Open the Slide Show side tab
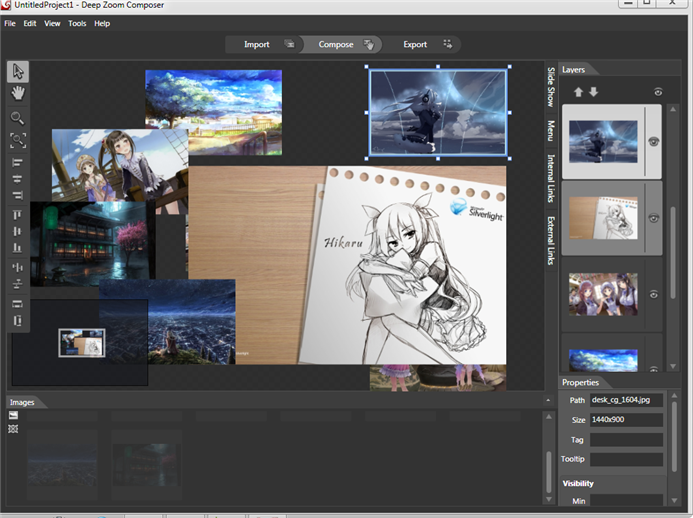The image size is (693, 518). coord(551,87)
